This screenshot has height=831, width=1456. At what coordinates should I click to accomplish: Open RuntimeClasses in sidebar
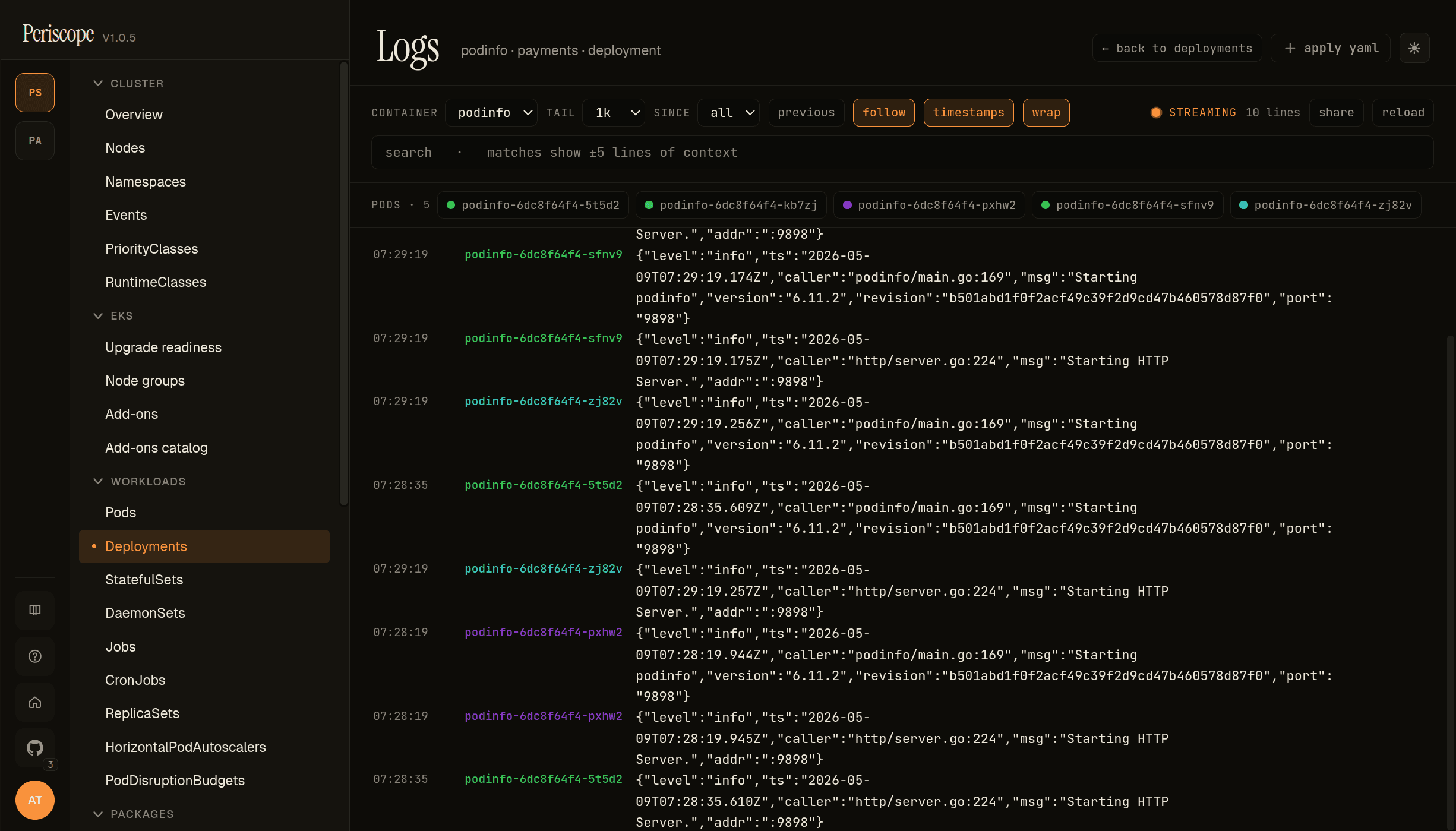pos(204,282)
